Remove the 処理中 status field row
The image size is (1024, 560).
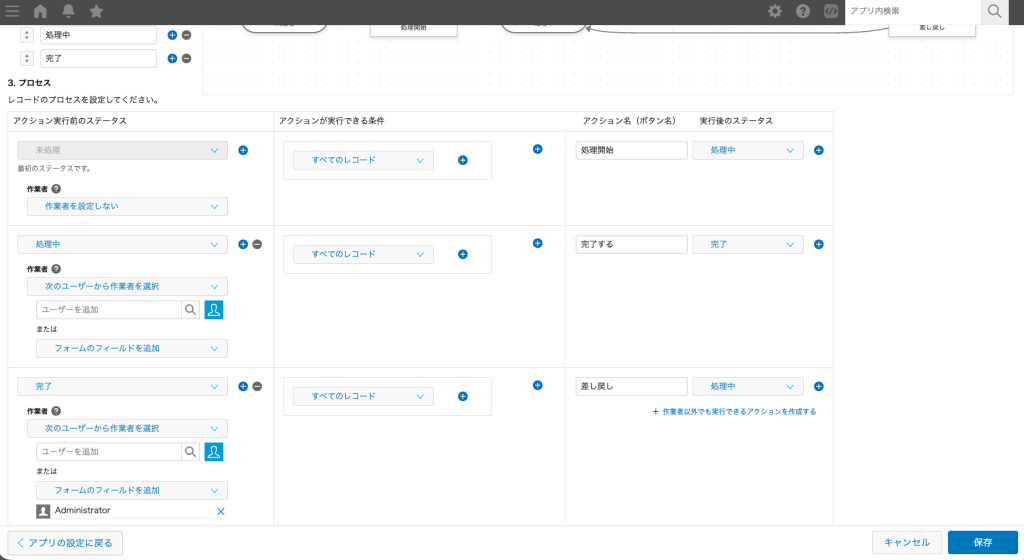[x=187, y=35]
